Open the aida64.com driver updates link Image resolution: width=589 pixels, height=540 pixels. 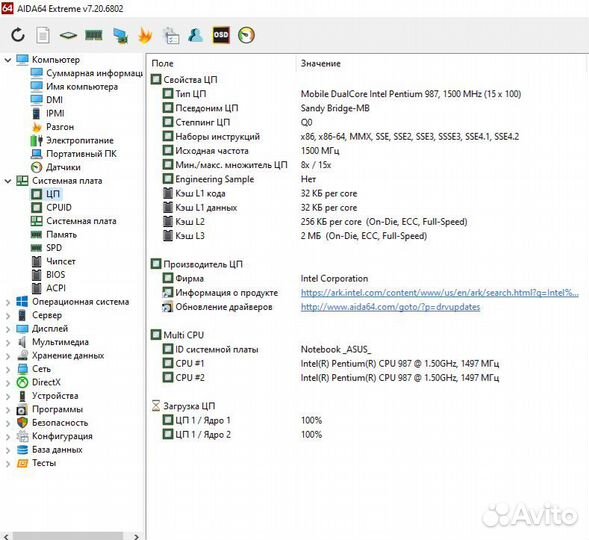(390, 307)
